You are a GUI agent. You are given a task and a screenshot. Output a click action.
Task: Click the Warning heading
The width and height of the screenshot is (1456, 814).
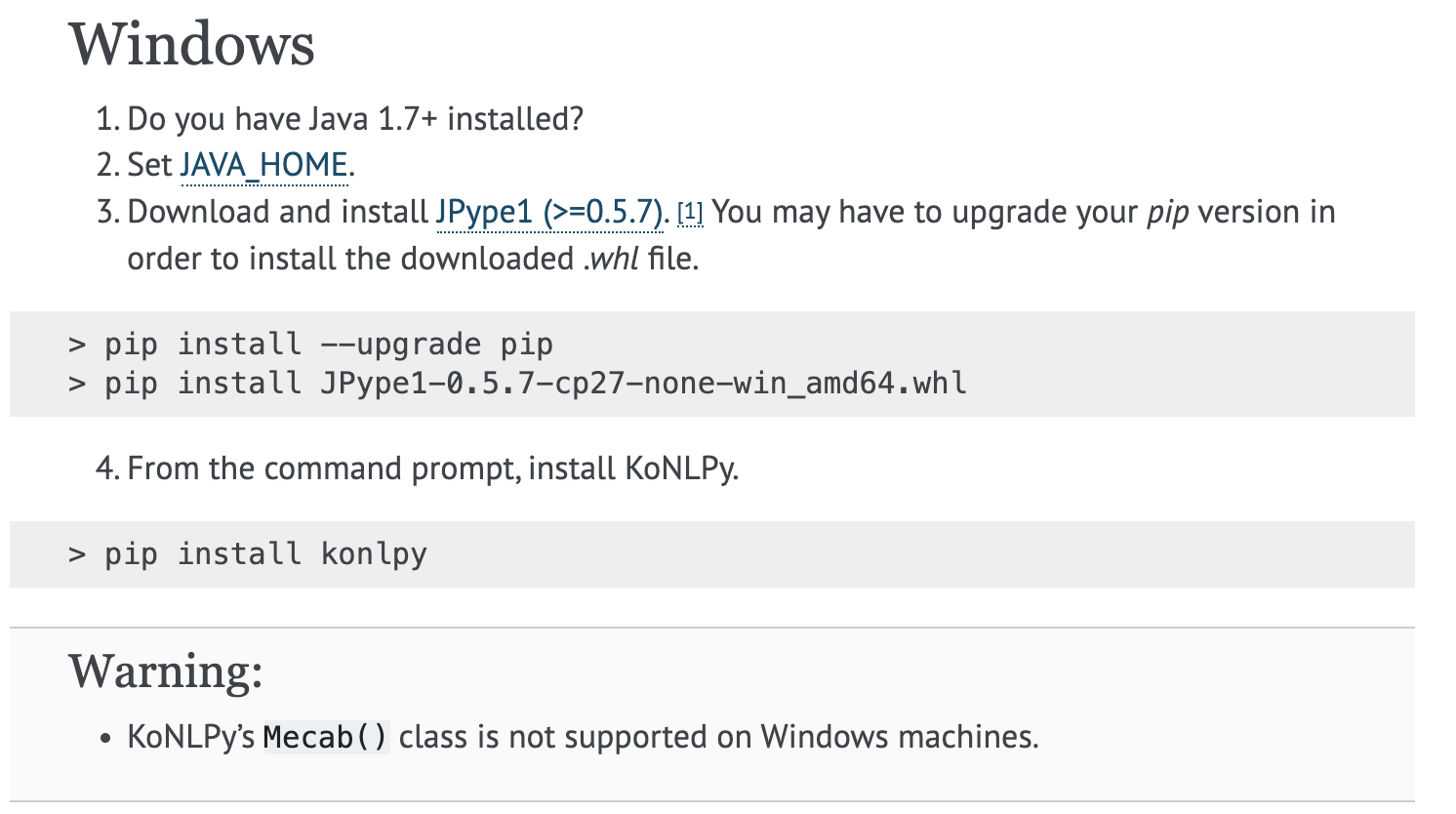(166, 672)
